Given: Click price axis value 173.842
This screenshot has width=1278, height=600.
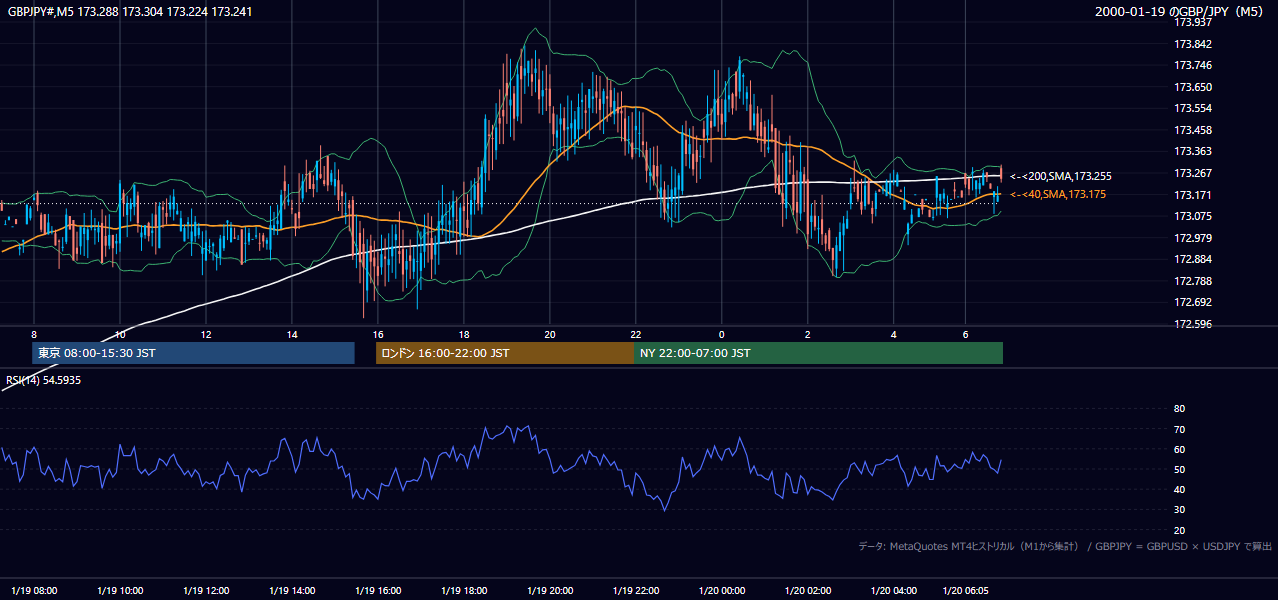Looking at the screenshot, I should click(x=1192, y=44).
